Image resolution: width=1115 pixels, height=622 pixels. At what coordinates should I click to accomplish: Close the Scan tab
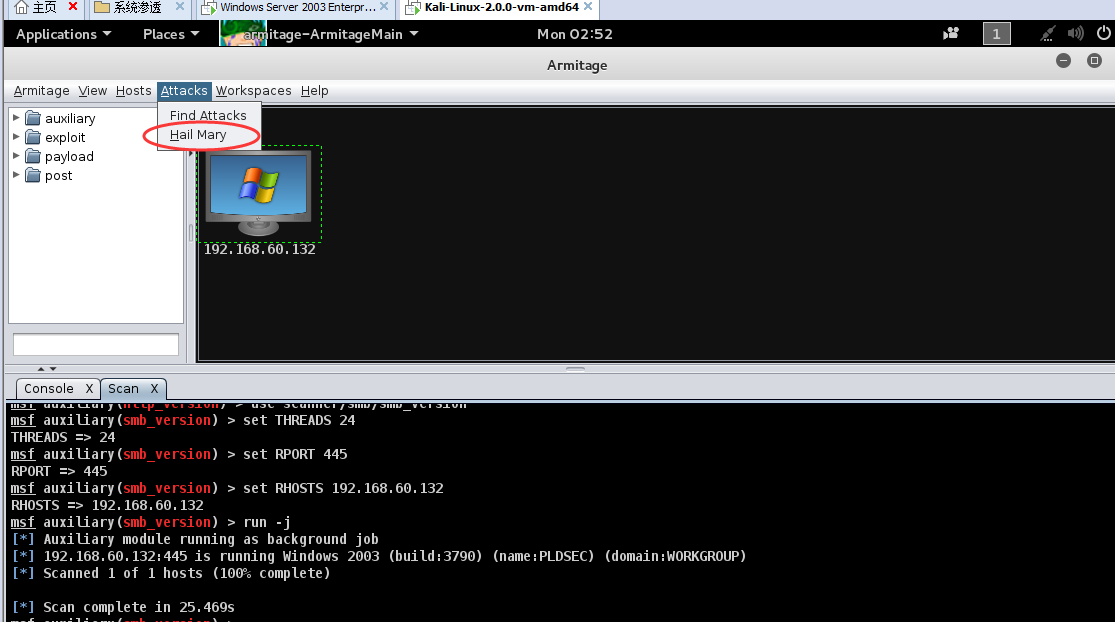click(x=155, y=389)
